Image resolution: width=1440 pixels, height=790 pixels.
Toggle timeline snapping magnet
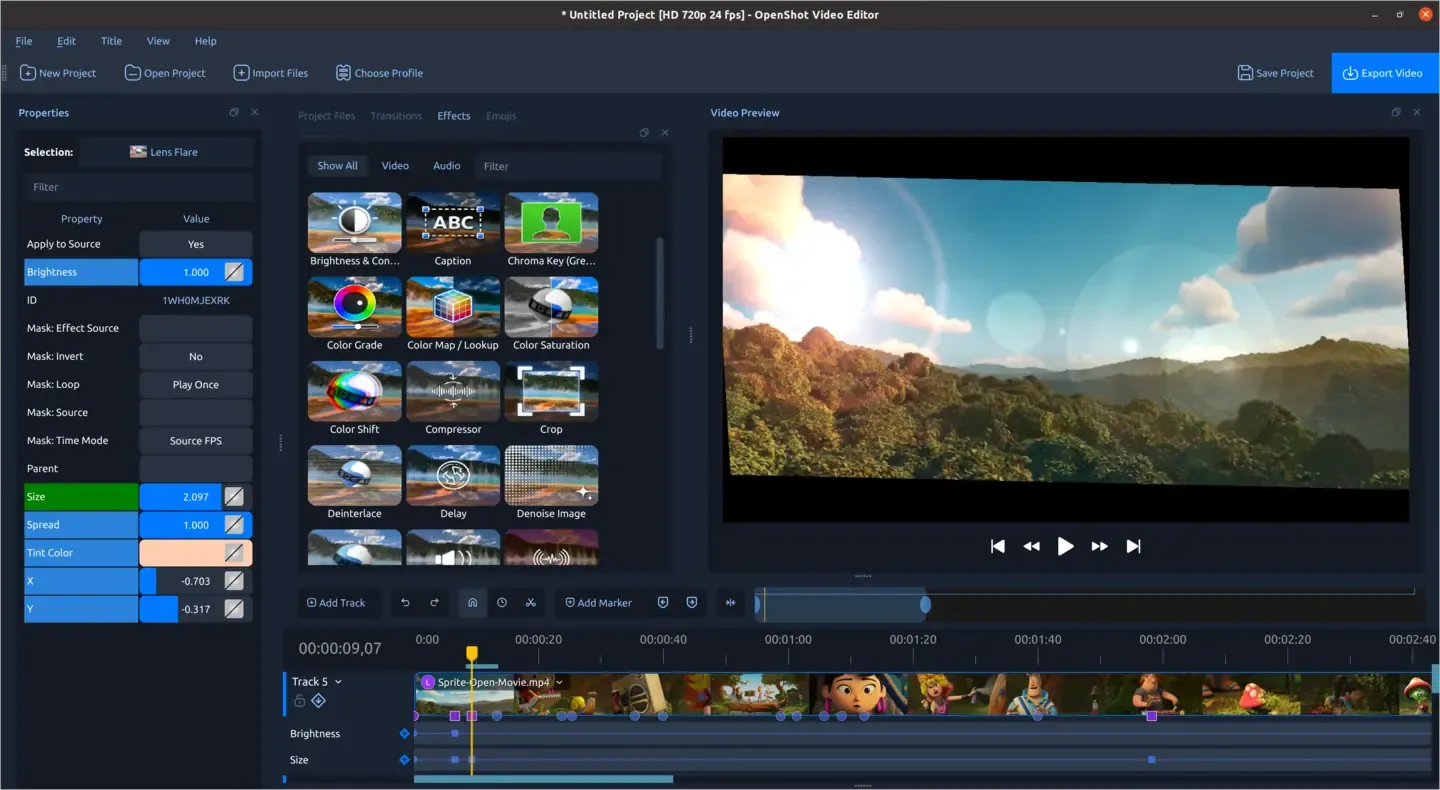pyautogui.click(x=472, y=603)
